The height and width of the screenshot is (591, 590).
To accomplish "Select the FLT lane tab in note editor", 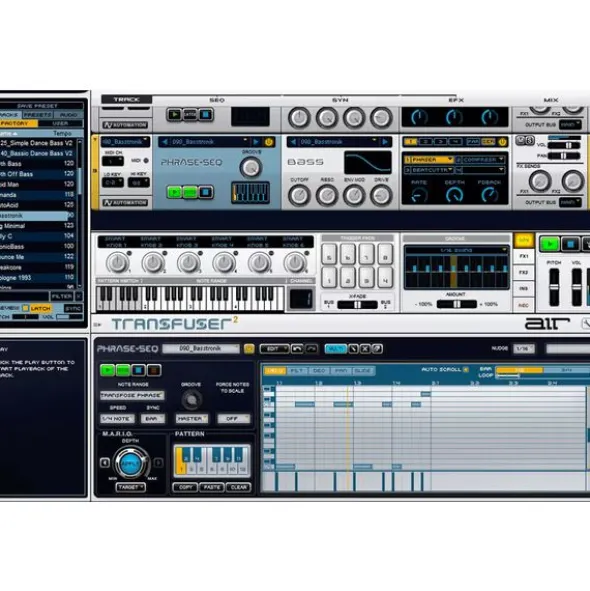I will pyautogui.click(x=297, y=371).
